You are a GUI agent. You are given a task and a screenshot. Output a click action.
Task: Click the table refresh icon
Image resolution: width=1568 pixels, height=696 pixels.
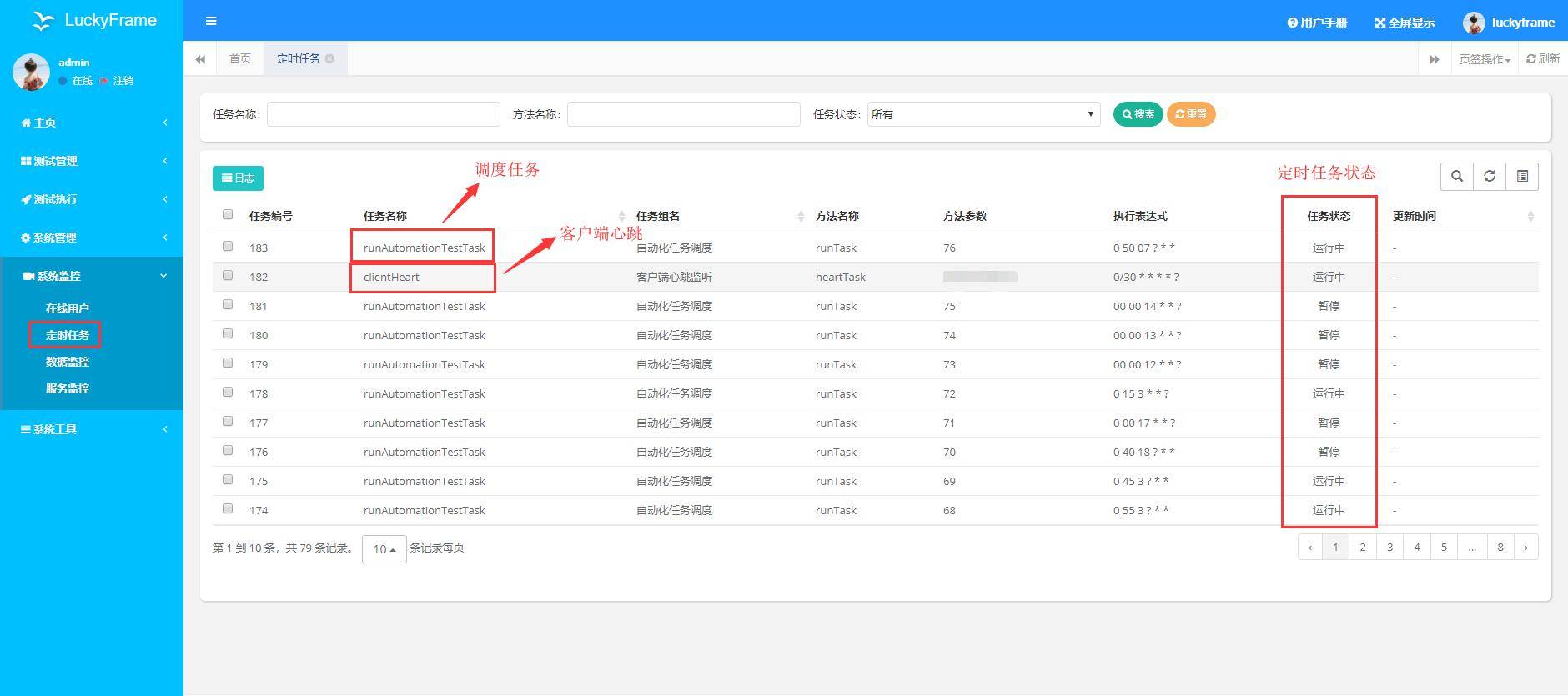(1490, 176)
